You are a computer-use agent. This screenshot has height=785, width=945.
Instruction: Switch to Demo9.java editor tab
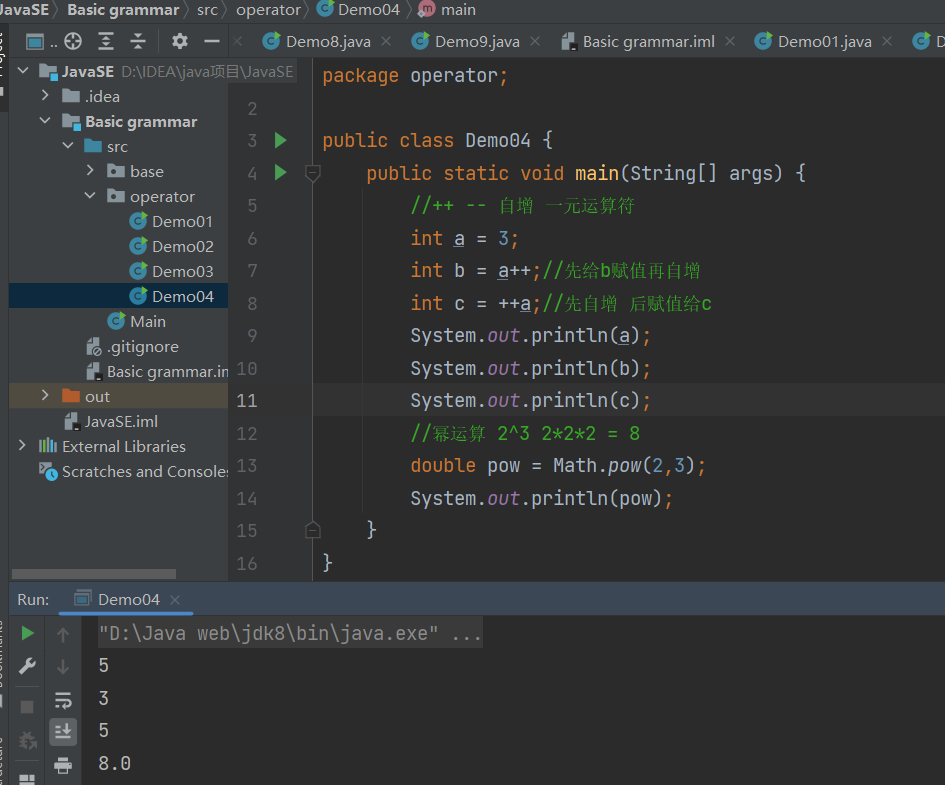(x=476, y=41)
